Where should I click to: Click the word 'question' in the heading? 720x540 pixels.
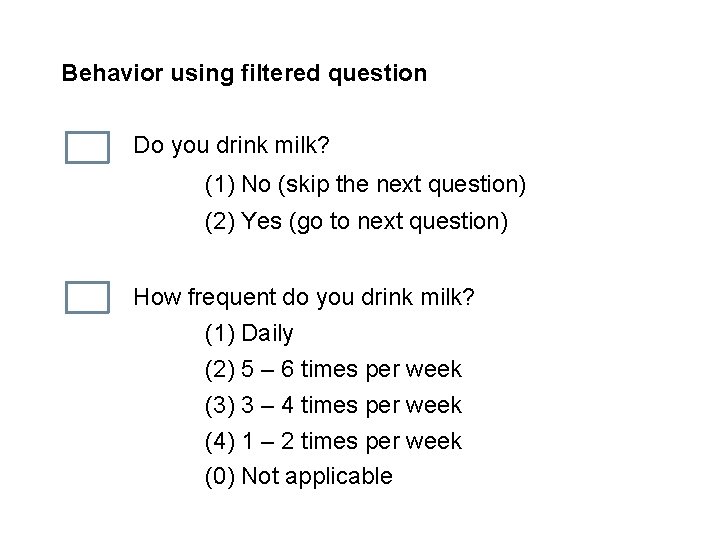coord(377,74)
